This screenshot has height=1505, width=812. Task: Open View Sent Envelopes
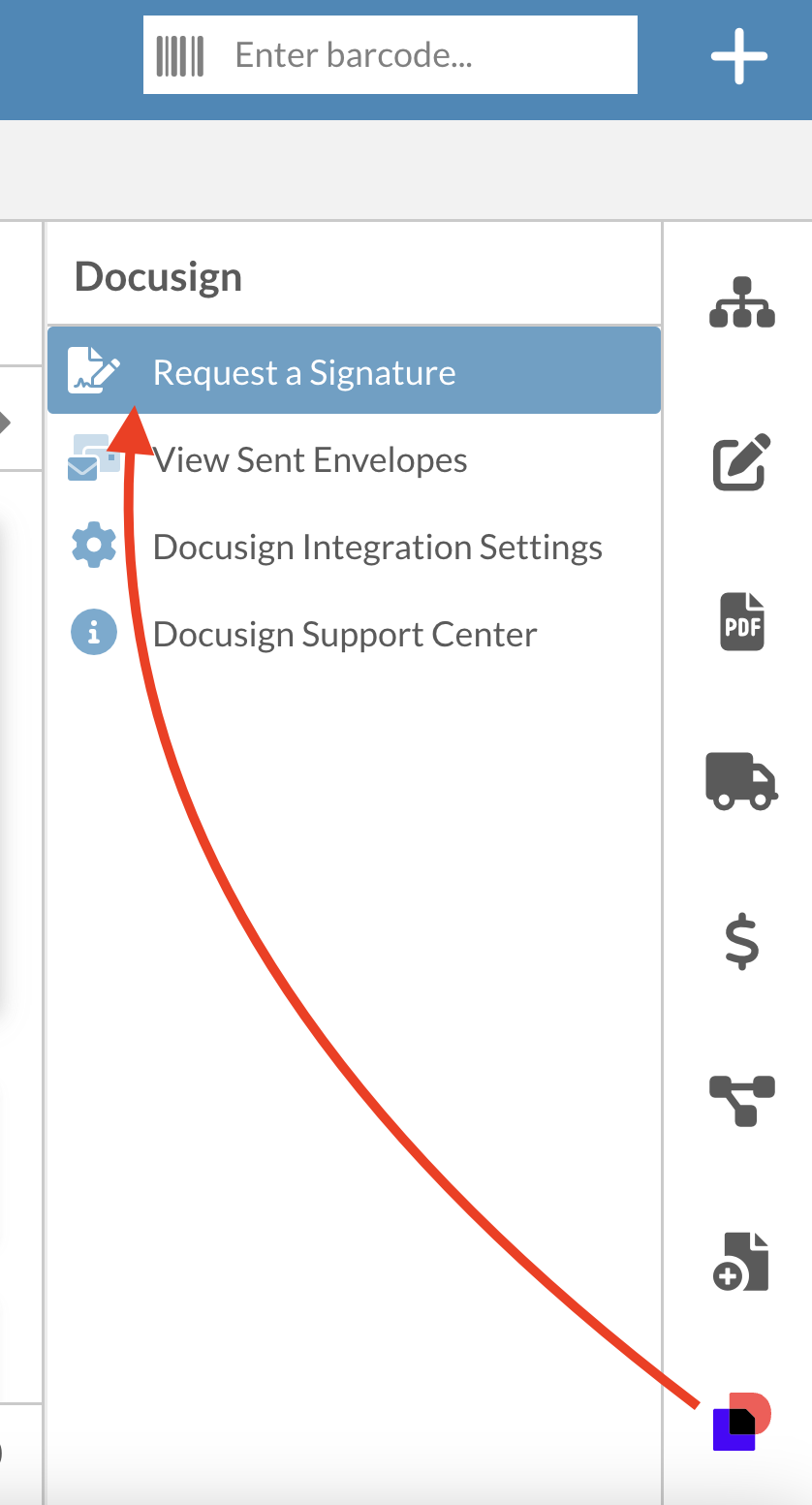pos(310,459)
